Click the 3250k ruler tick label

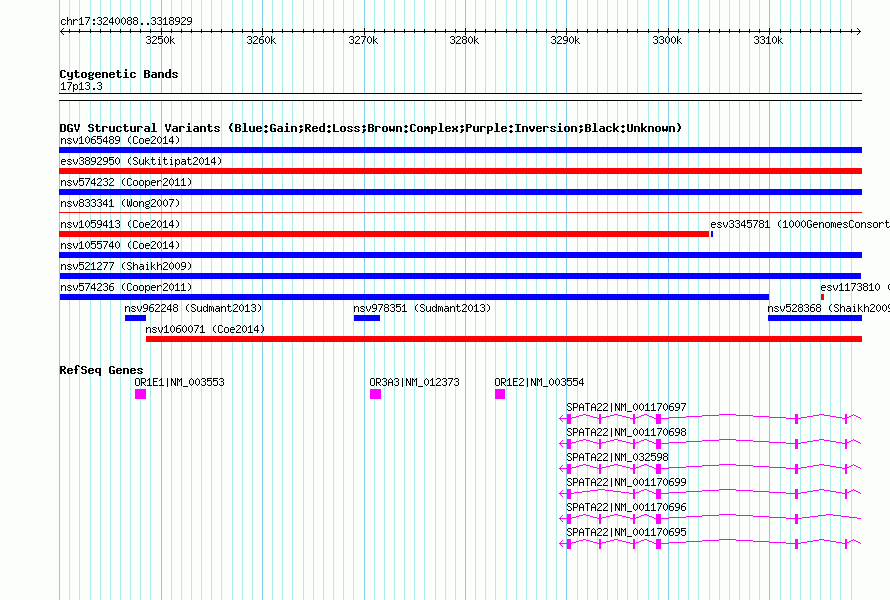160,40
